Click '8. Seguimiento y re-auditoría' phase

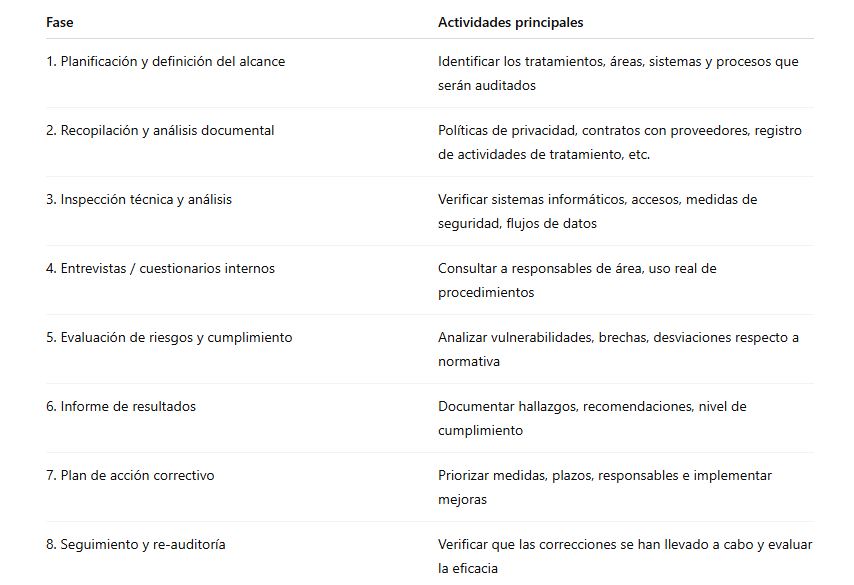pos(136,544)
